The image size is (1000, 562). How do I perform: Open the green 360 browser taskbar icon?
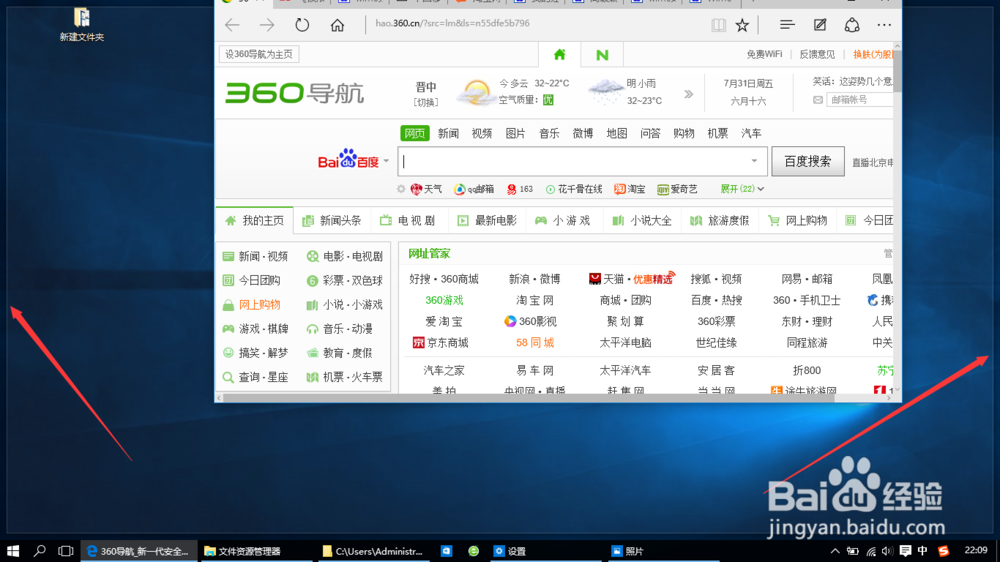(473, 551)
